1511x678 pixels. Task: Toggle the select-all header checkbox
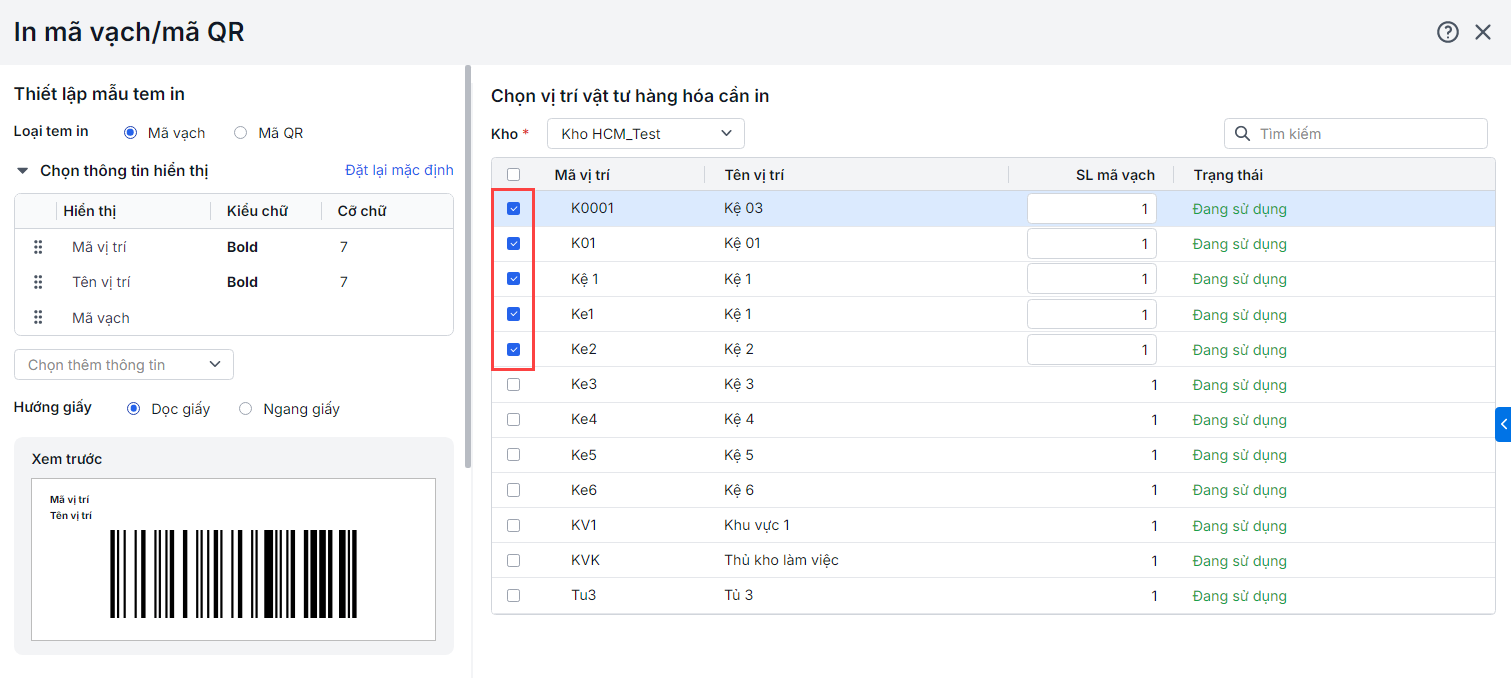514,174
